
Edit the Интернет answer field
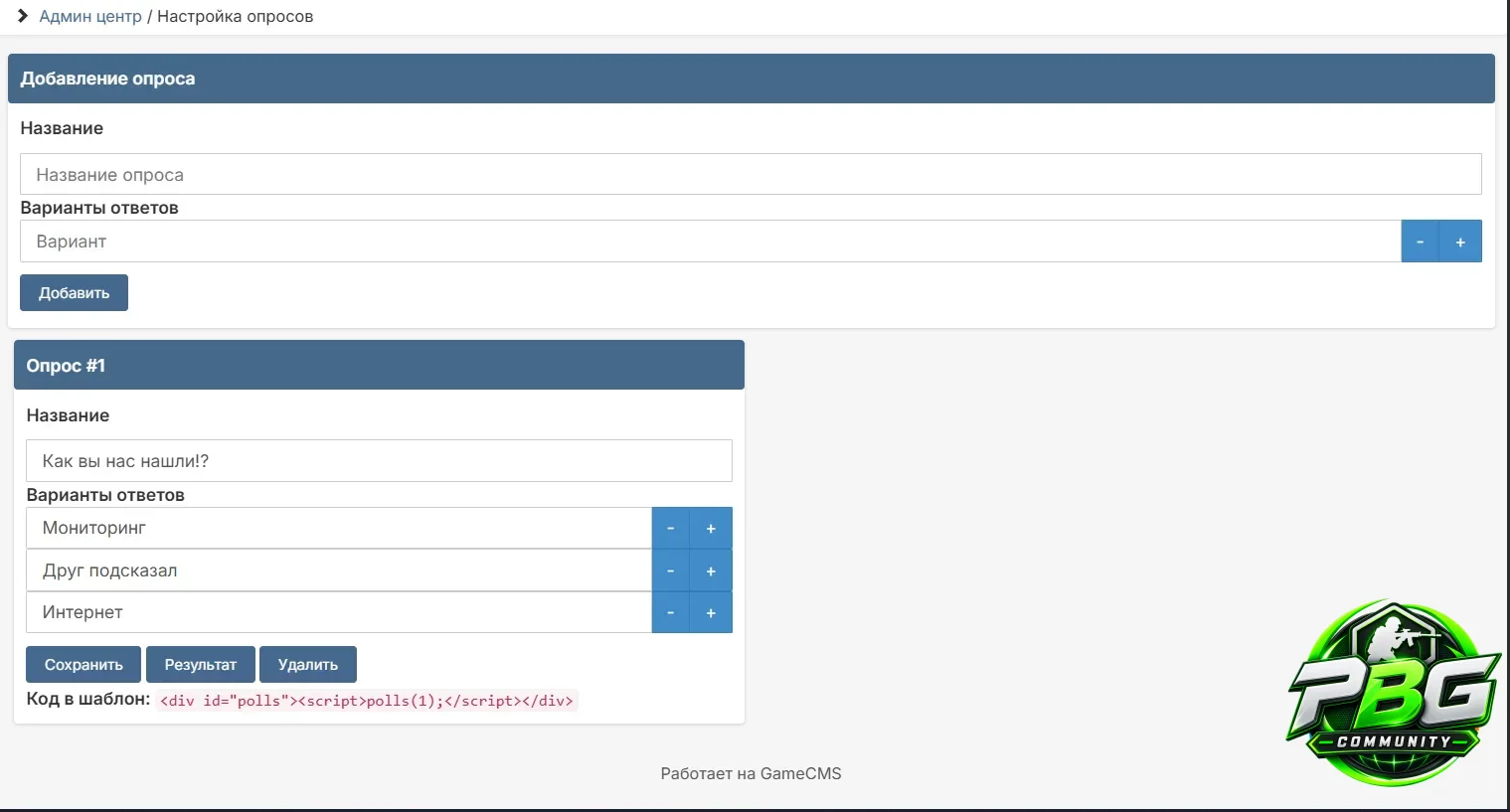coord(338,612)
